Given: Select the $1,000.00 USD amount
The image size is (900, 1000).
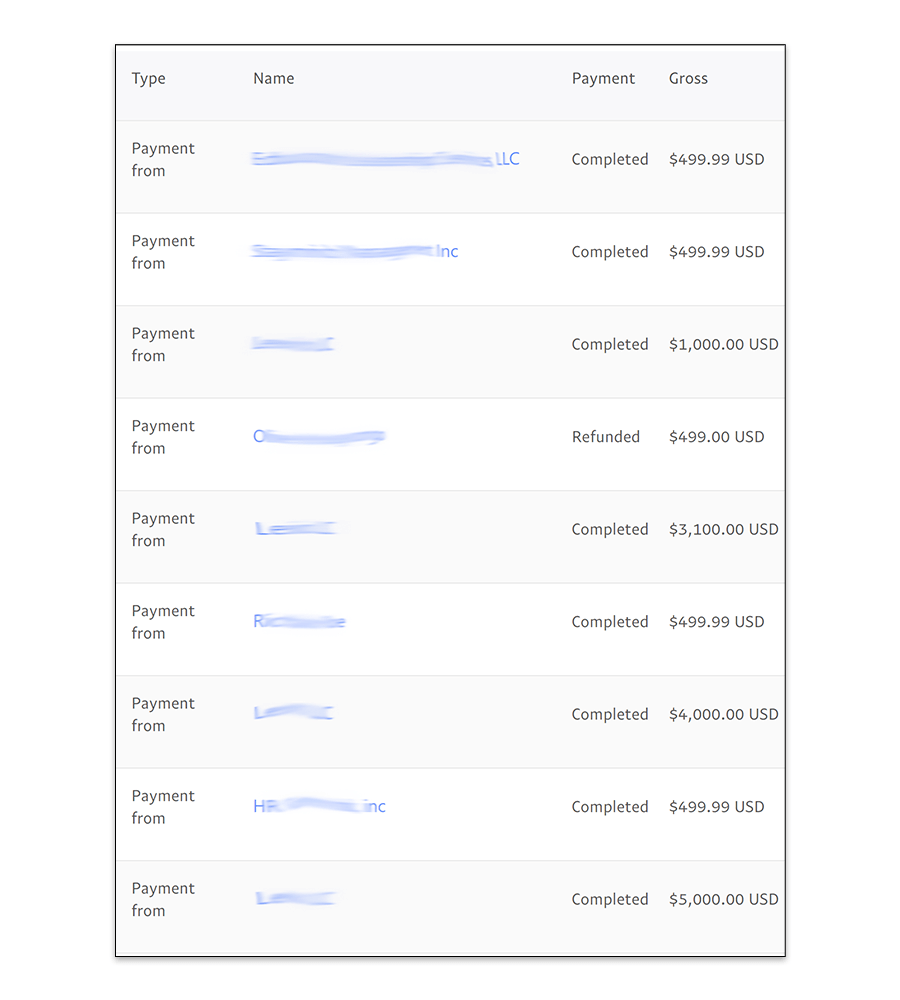Looking at the screenshot, I should point(723,344).
